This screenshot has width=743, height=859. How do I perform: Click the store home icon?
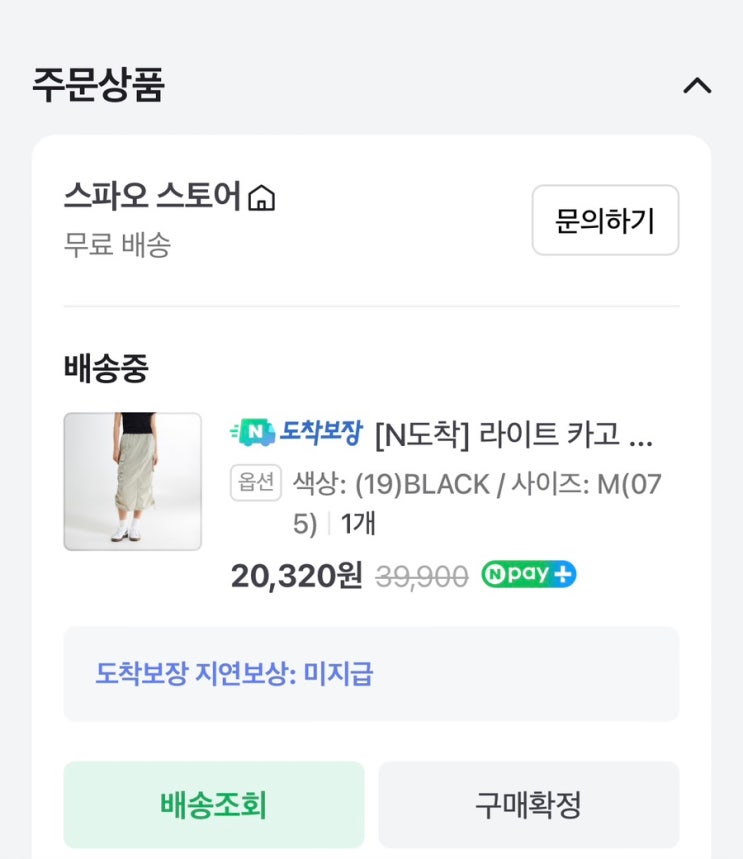[261, 199]
